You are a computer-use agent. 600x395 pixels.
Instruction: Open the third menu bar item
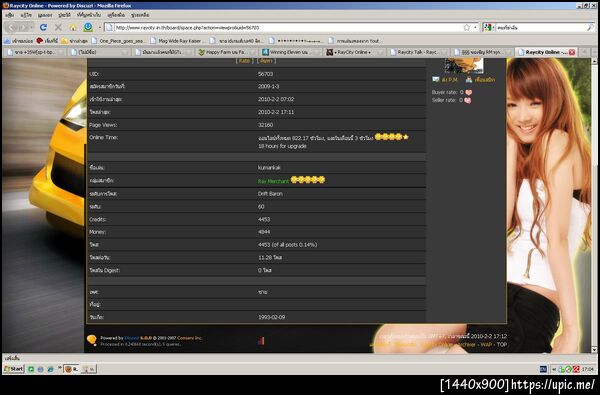(x=45, y=15)
